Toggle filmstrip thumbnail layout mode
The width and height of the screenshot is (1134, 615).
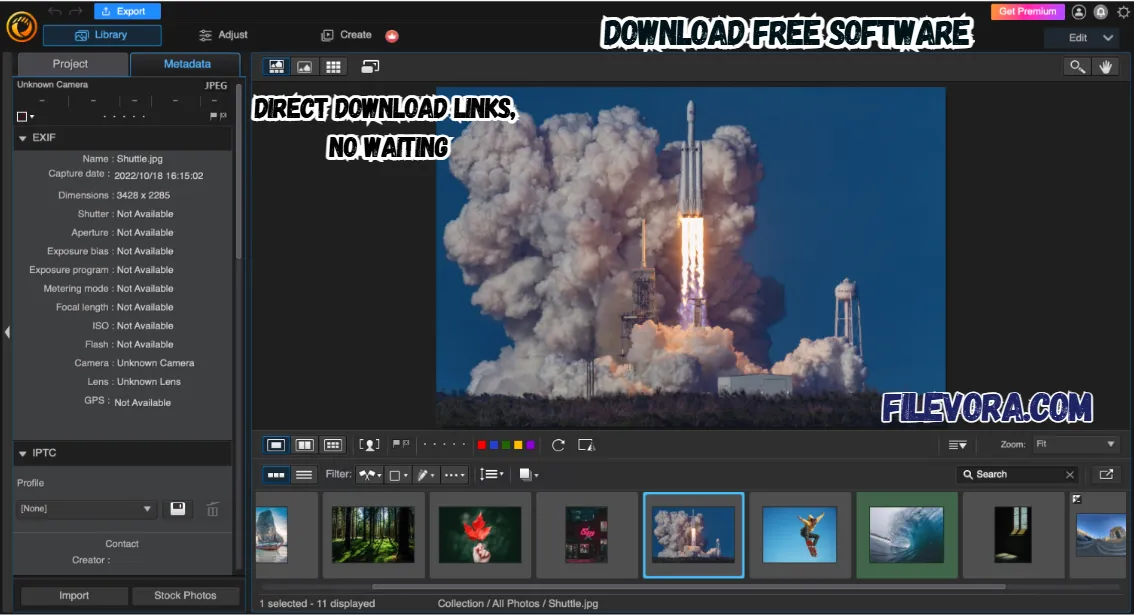tap(276, 474)
